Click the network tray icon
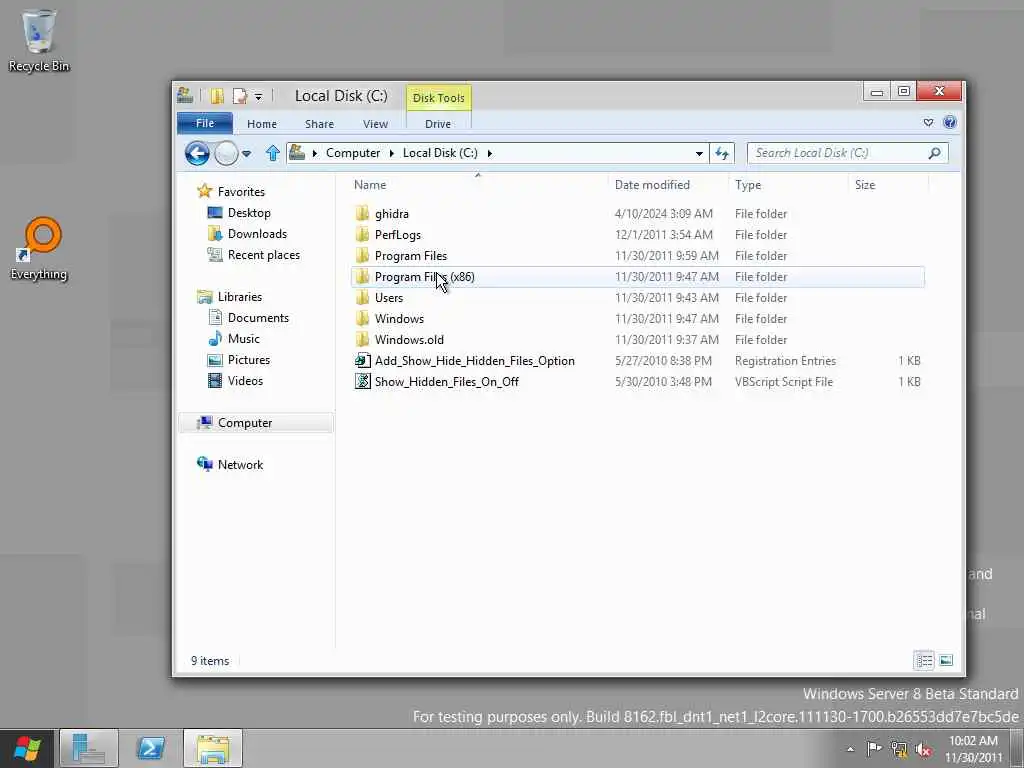Image resolution: width=1024 pixels, height=768 pixels. pyautogui.click(x=899, y=749)
